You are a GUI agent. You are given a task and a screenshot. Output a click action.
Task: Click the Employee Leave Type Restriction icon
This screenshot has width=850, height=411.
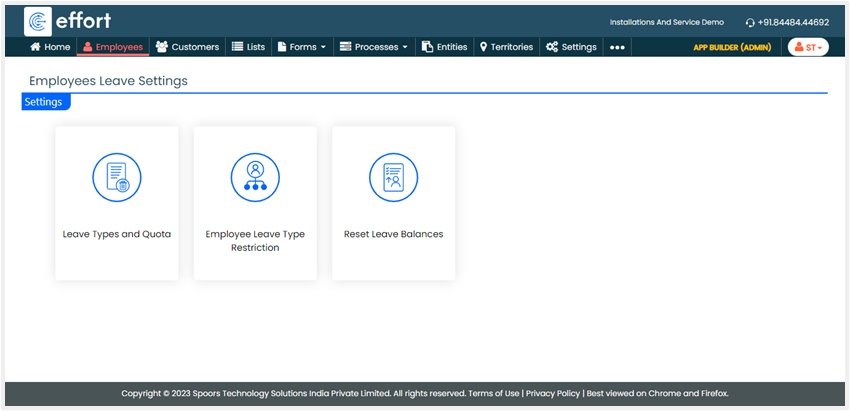255,177
